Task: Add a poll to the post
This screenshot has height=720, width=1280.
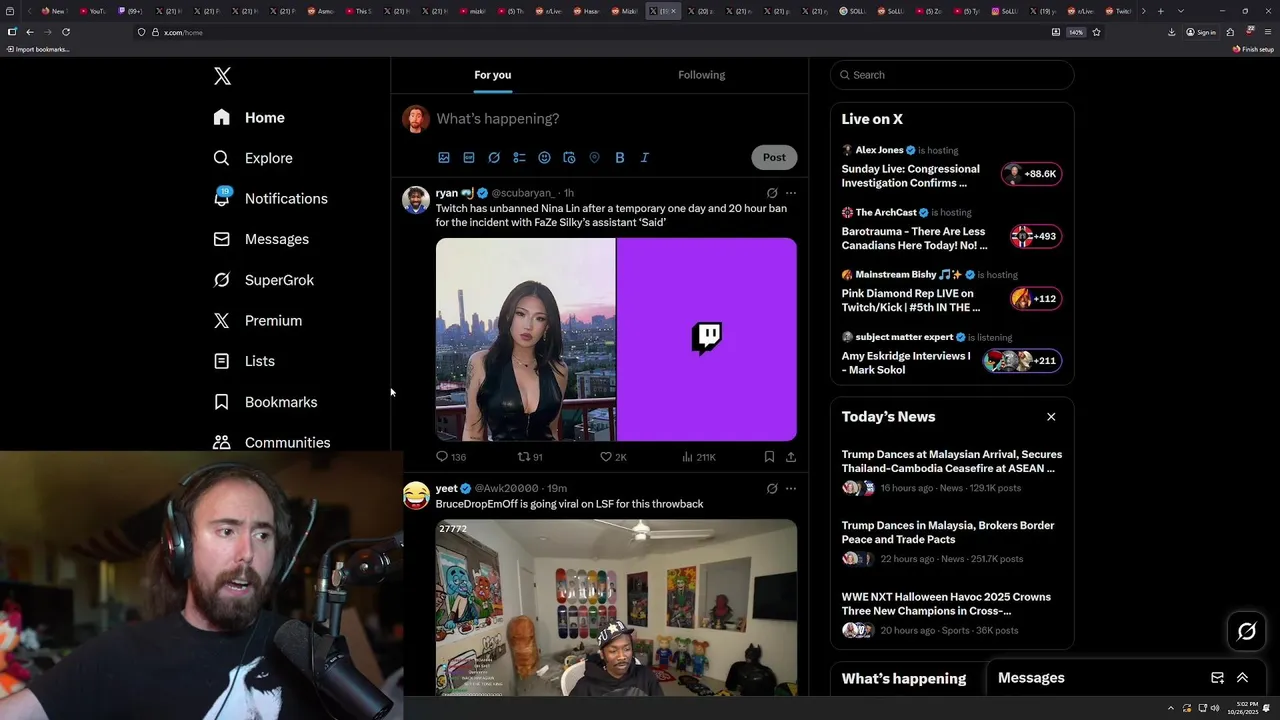Action: click(519, 158)
